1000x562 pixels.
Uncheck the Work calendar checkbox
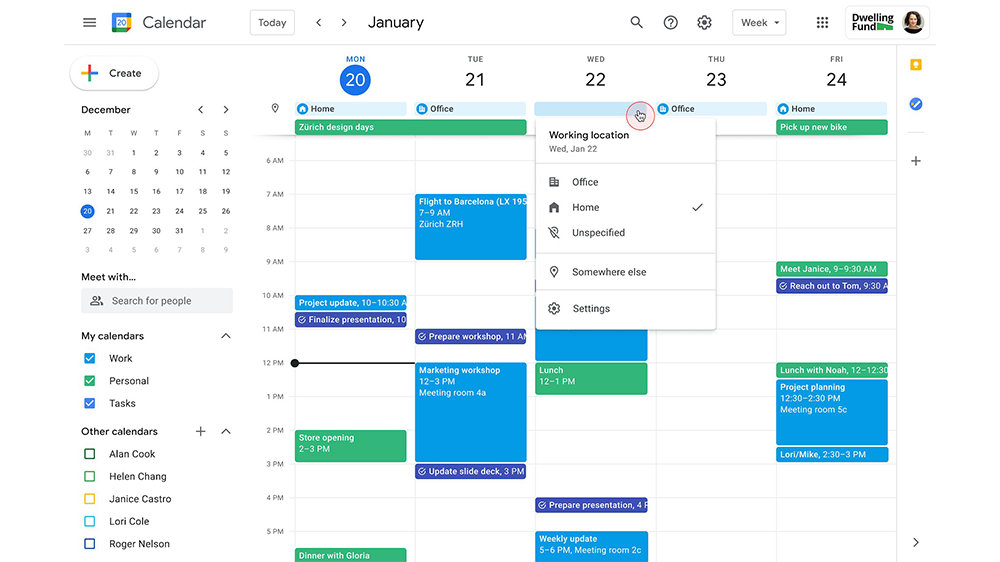pos(90,358)
